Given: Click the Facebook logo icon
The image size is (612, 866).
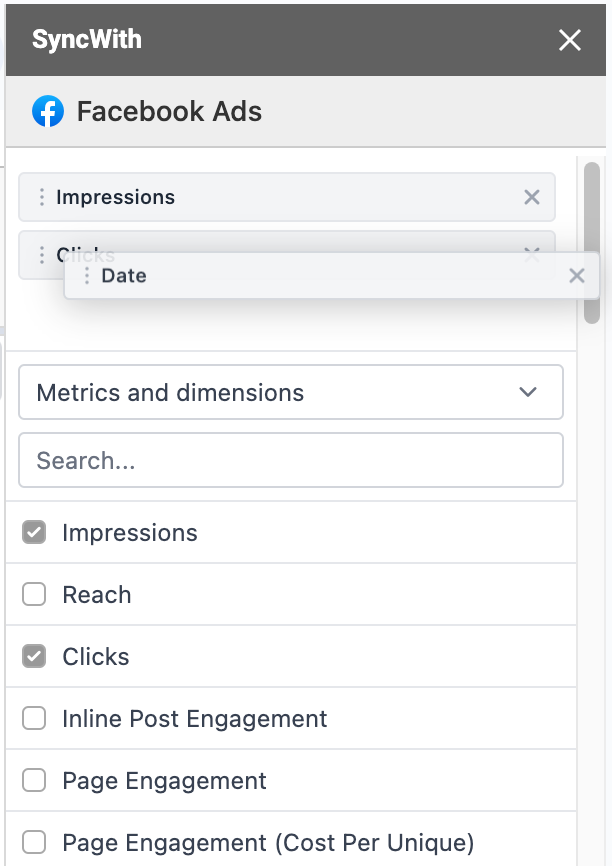Looking at the screenshot, I should coord(48,111).
